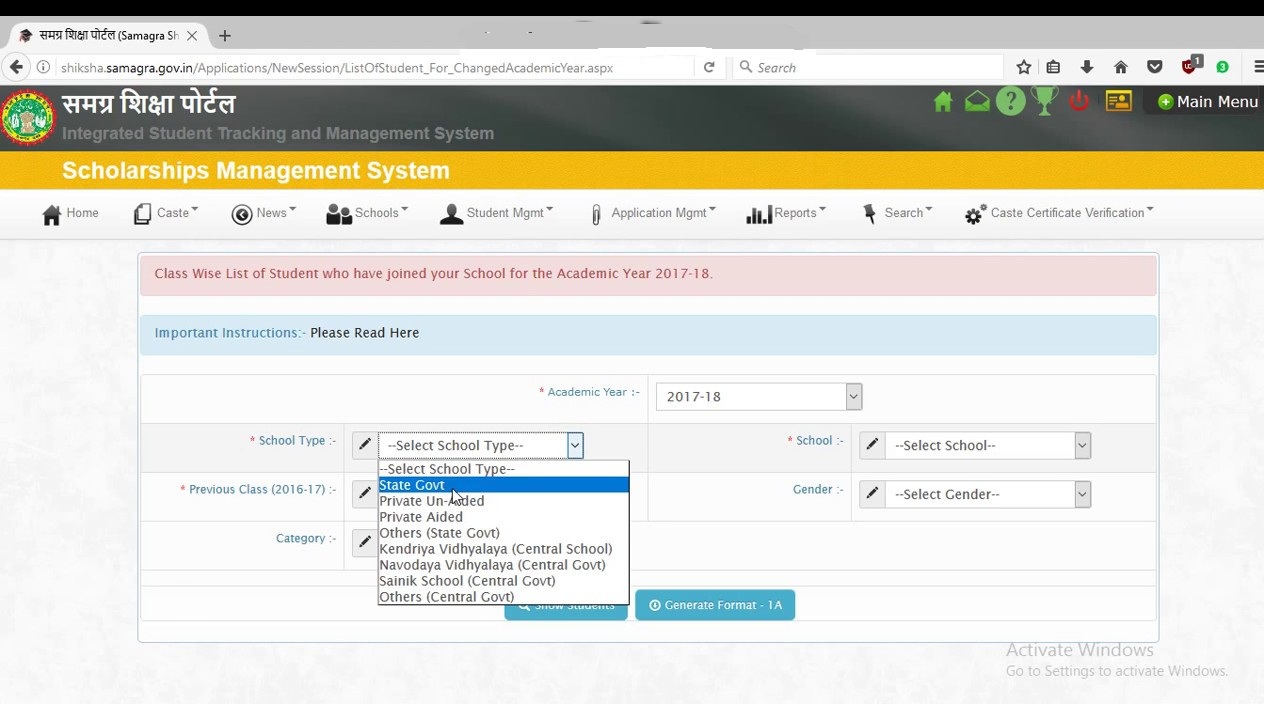Click the browser reload icon
The height and width of the screenshot is (704, 1264).
tap(709, 68)
